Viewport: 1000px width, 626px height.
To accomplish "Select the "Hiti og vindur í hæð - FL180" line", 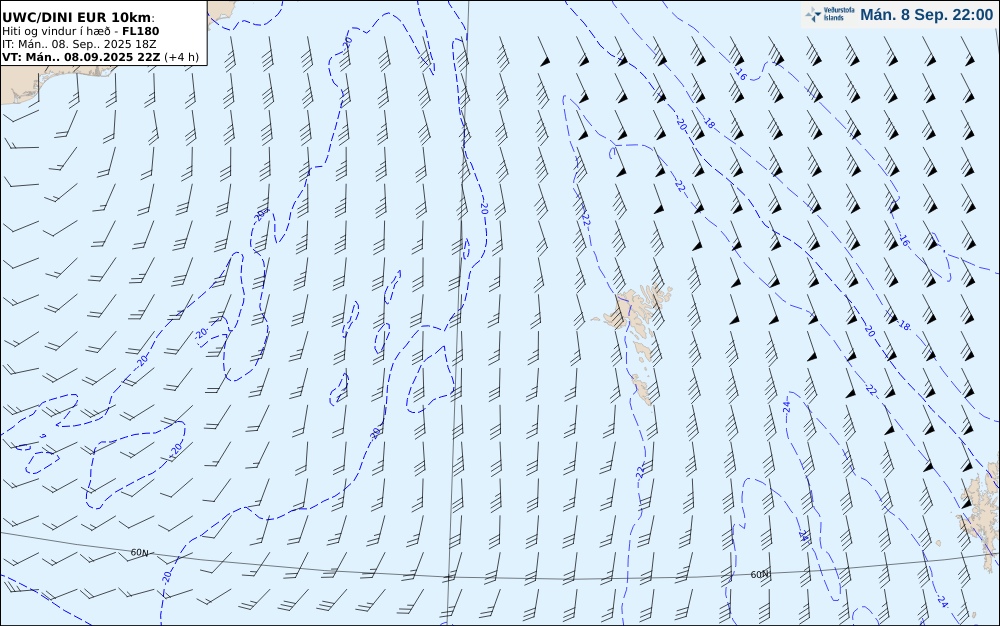I will click(x=80, y=31).
